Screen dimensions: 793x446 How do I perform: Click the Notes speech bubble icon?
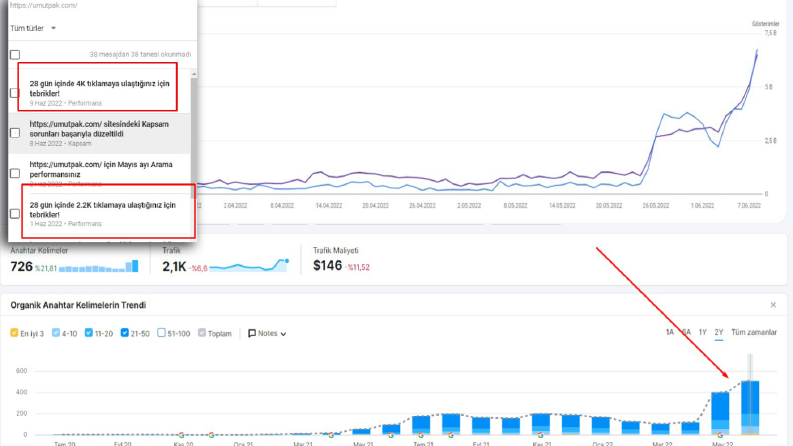point(252,334)
